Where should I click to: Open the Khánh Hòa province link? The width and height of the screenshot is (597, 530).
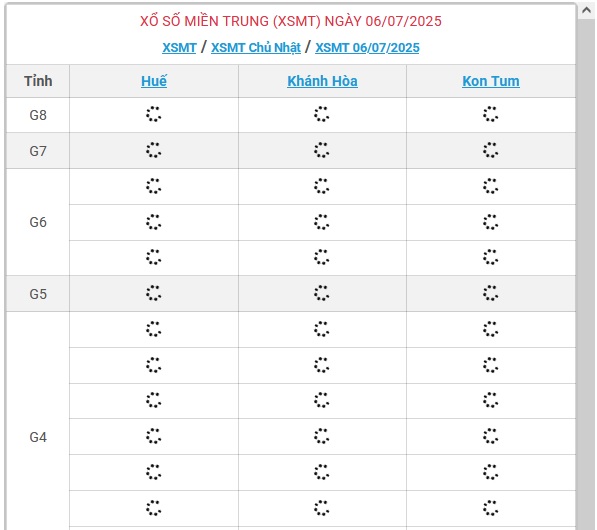(322, 81)
